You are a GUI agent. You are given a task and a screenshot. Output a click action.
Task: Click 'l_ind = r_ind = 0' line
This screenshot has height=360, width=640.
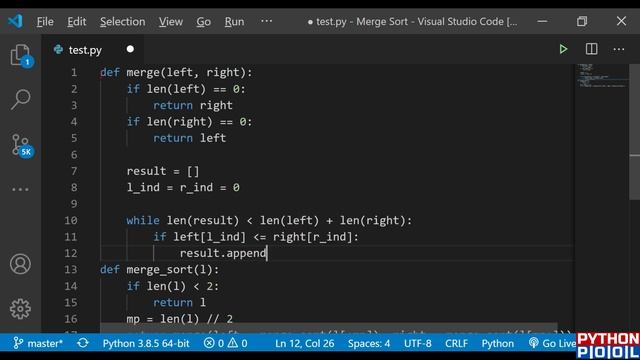pyautogui.click(x=183, y=187)
